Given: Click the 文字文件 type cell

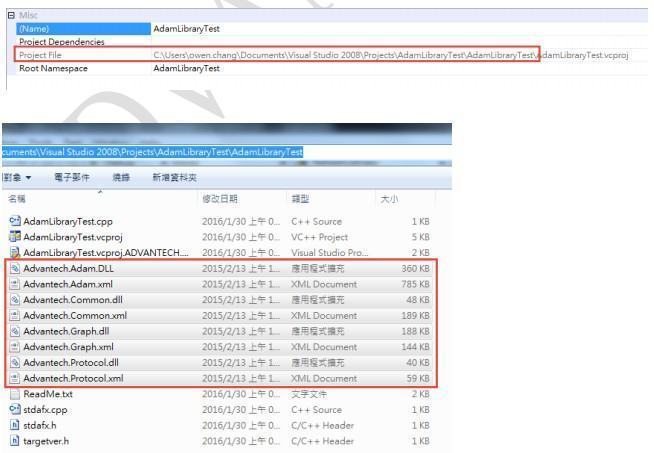Looking at the screenshot, I should tap(309, 394).
